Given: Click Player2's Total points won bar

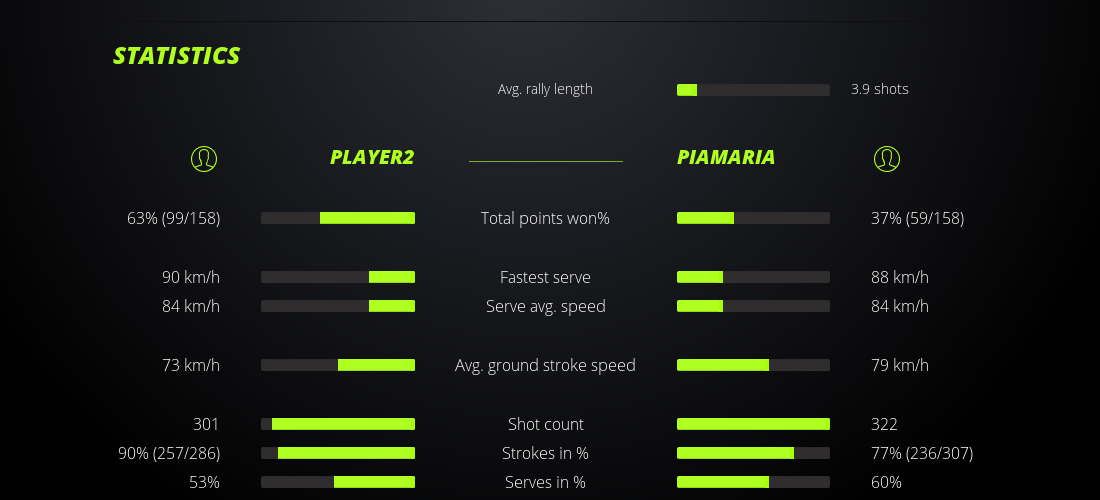Looking at the screenshot, I should 338,218.
